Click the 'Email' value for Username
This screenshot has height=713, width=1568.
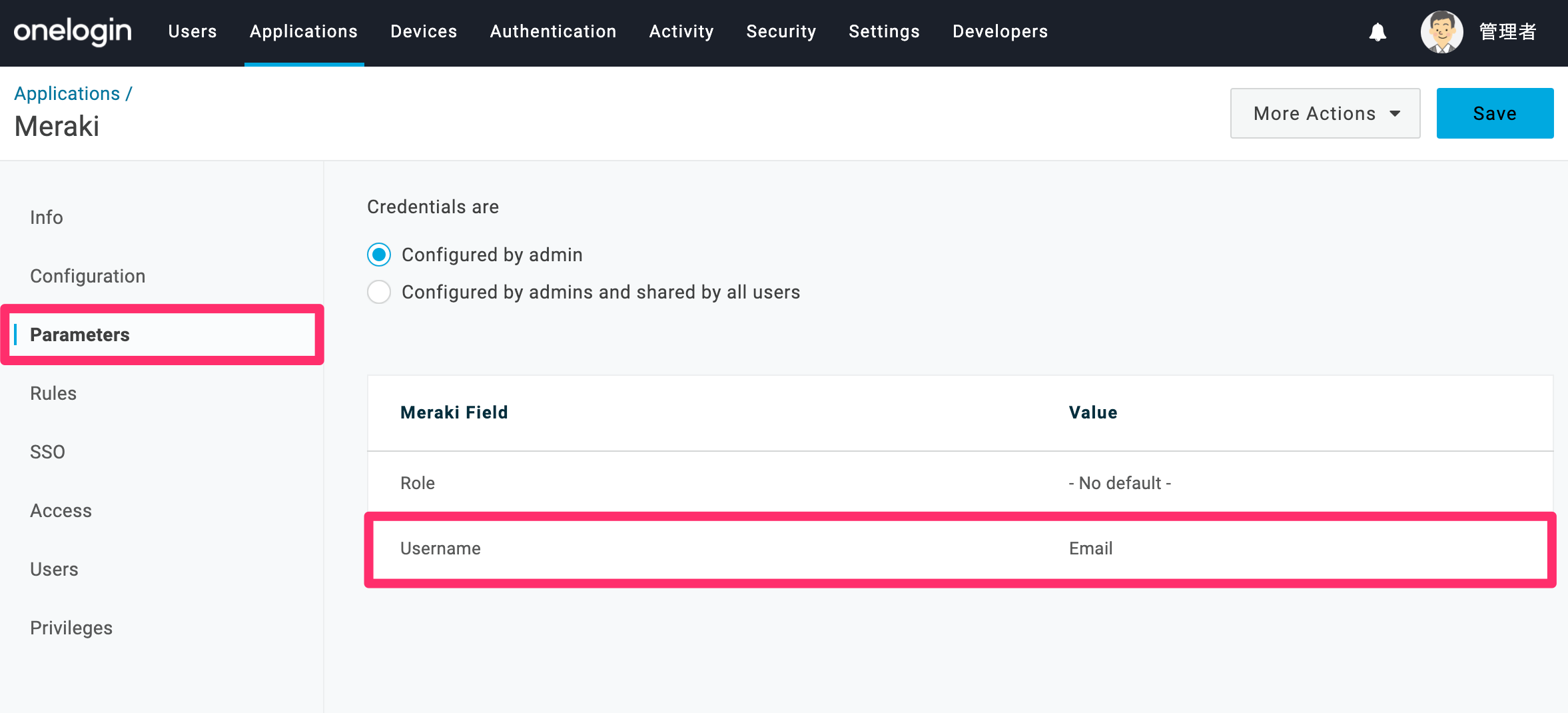pos(1091,548)
